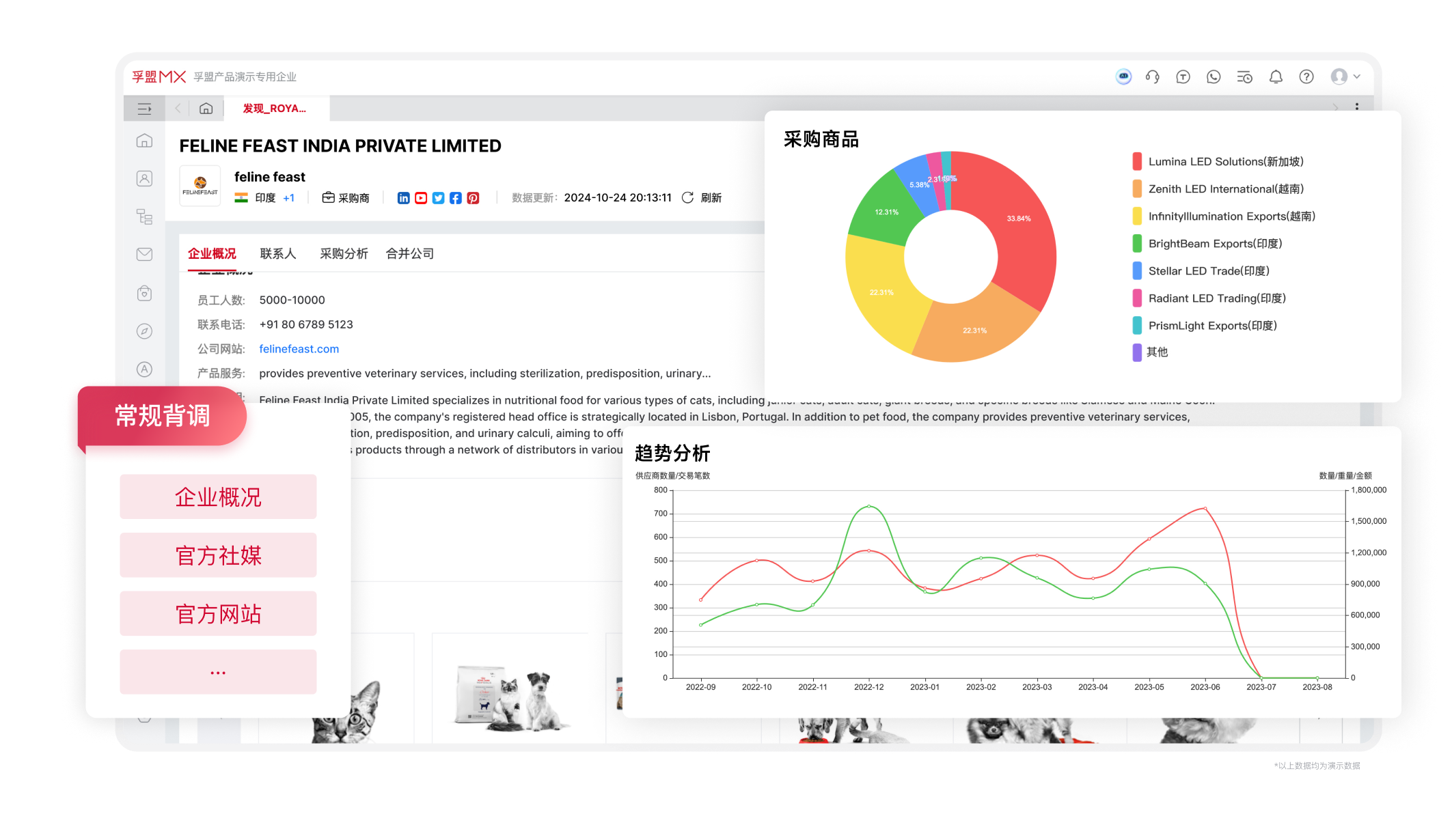Switch to the 联系人 tab
The height and width of the screenshot is (840, 1452).
click(277, 254)
